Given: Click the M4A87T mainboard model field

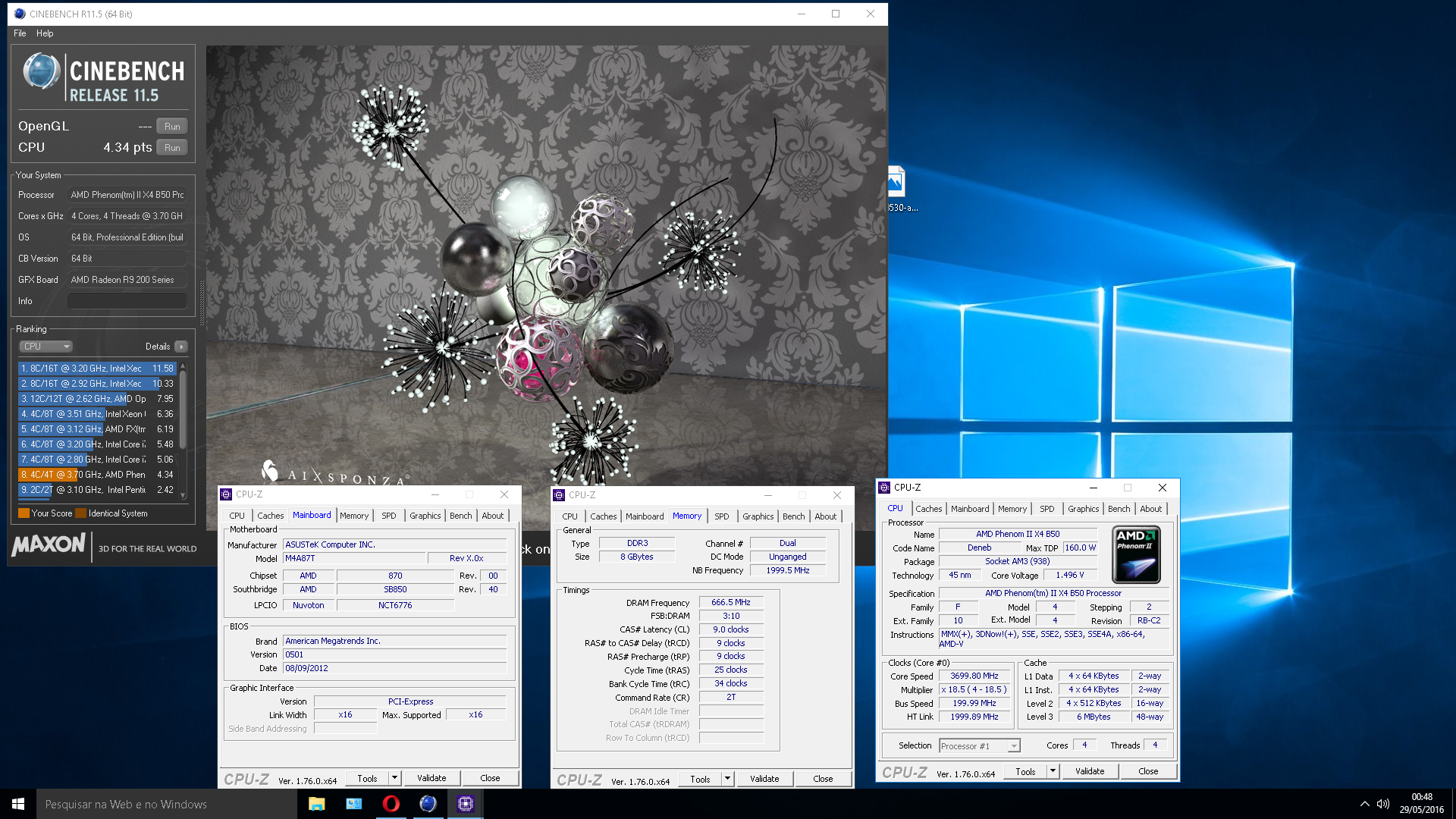Looking at the screenshot, I should click(353, 558).
